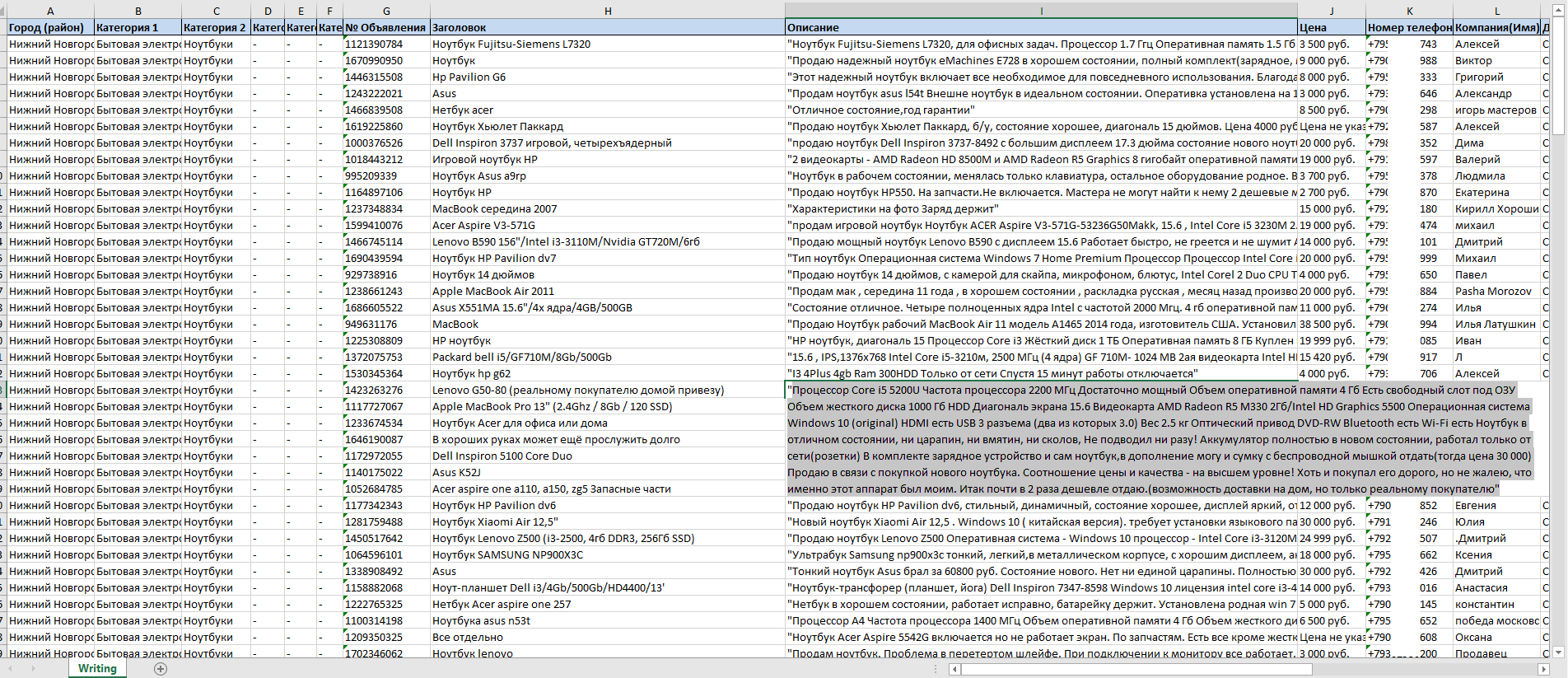
Task: Select column H header
Action: click(608, 11)
